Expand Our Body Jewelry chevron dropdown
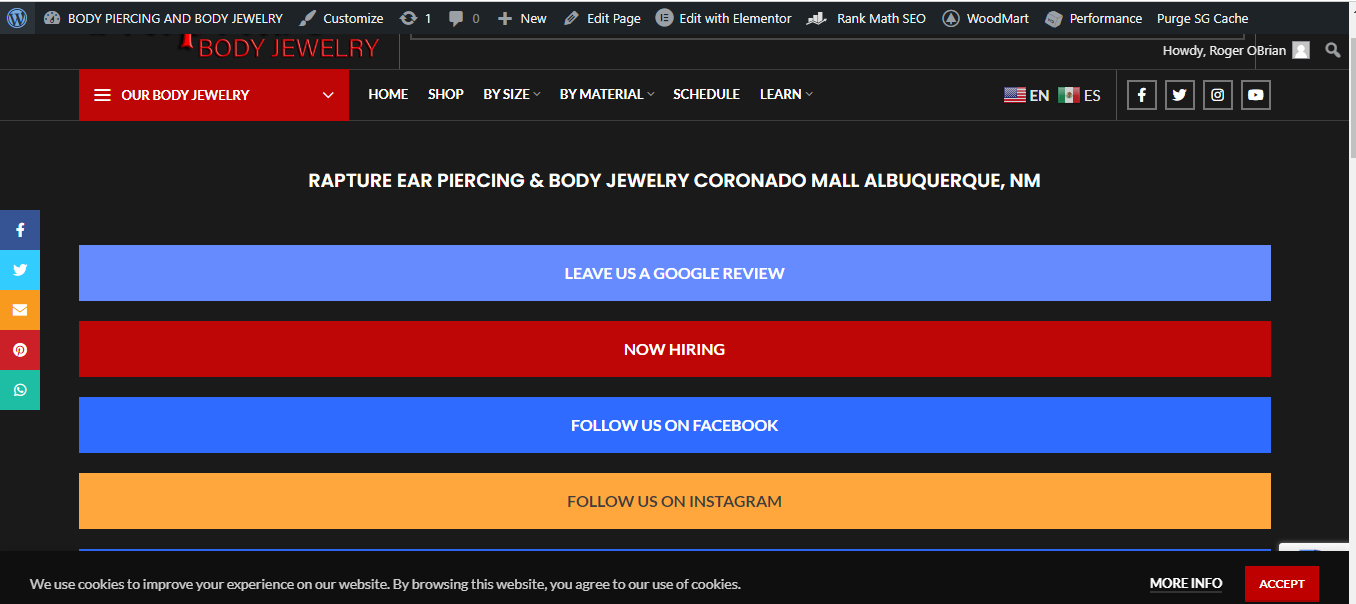Image resolution: width=1356 pixels, height=604 pixels. click(x=328, y=95)
